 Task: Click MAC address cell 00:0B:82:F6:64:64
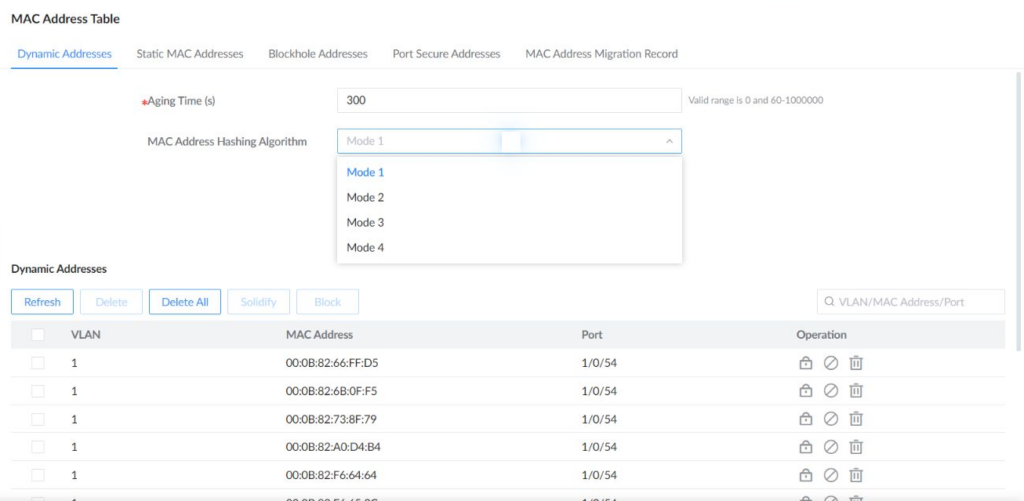pos(332,475)
